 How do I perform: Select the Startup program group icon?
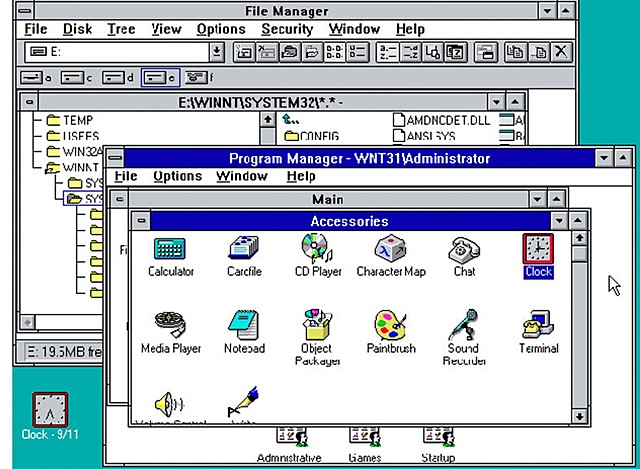tap(438, 437)
